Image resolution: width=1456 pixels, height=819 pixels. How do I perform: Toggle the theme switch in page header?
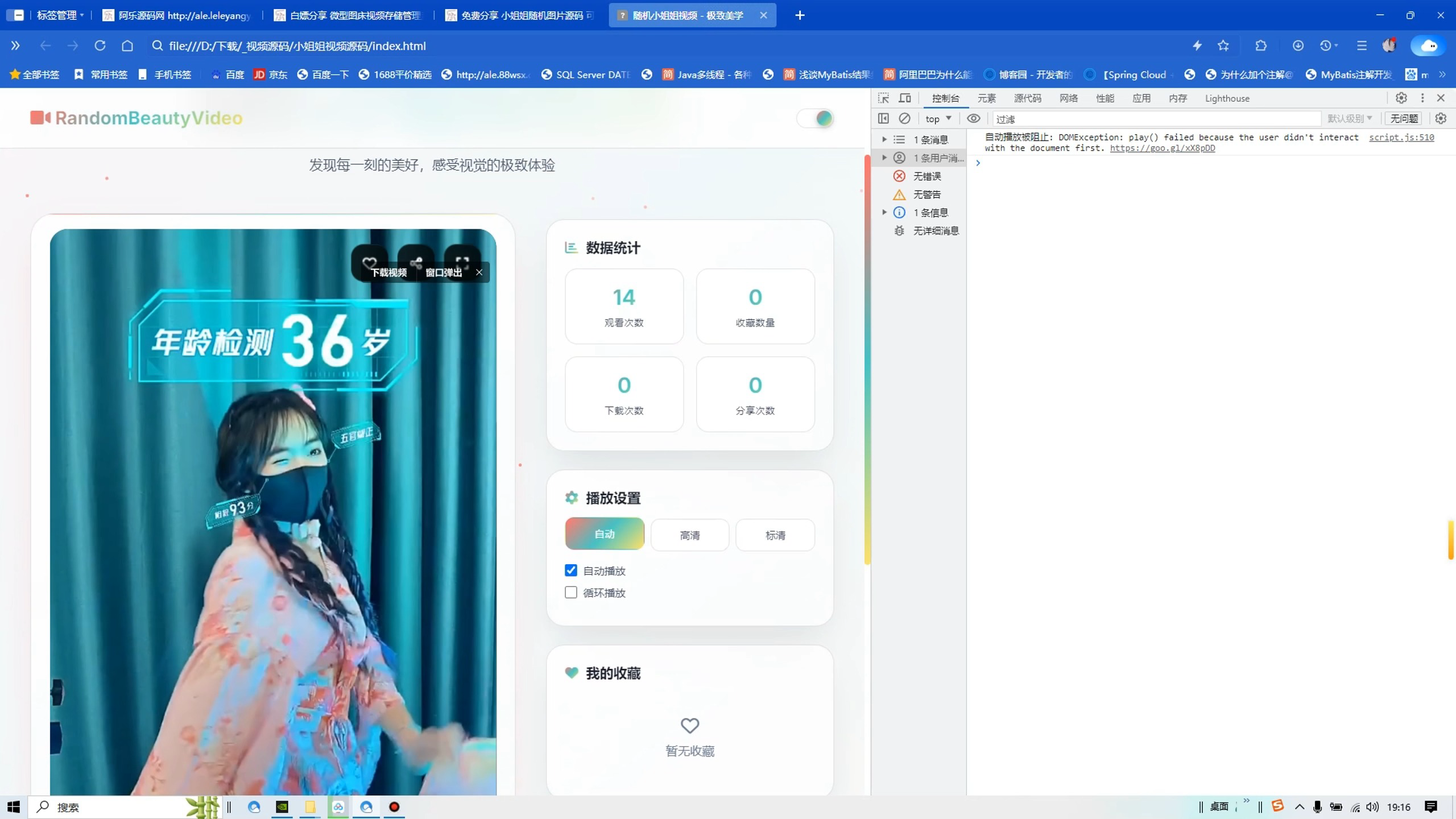[816, 118]
